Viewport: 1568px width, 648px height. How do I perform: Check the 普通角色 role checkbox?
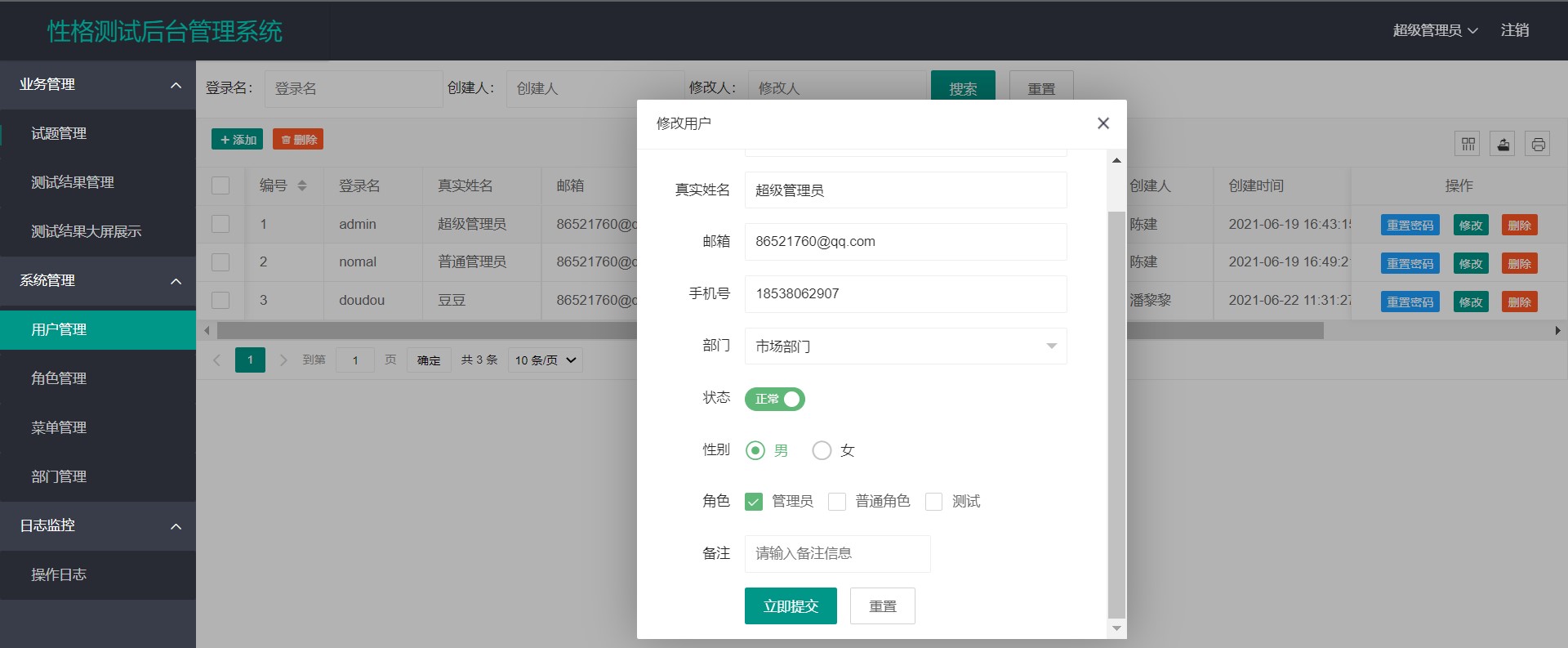pos(837,502)
